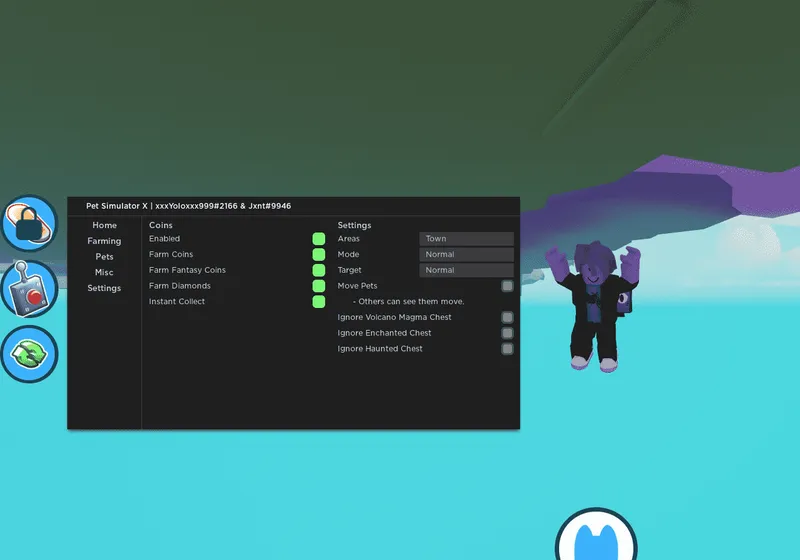The height and width of the screenshot is (560, 800).
Task: Toggle Instant Collect switch
Action: coord(319,302)
